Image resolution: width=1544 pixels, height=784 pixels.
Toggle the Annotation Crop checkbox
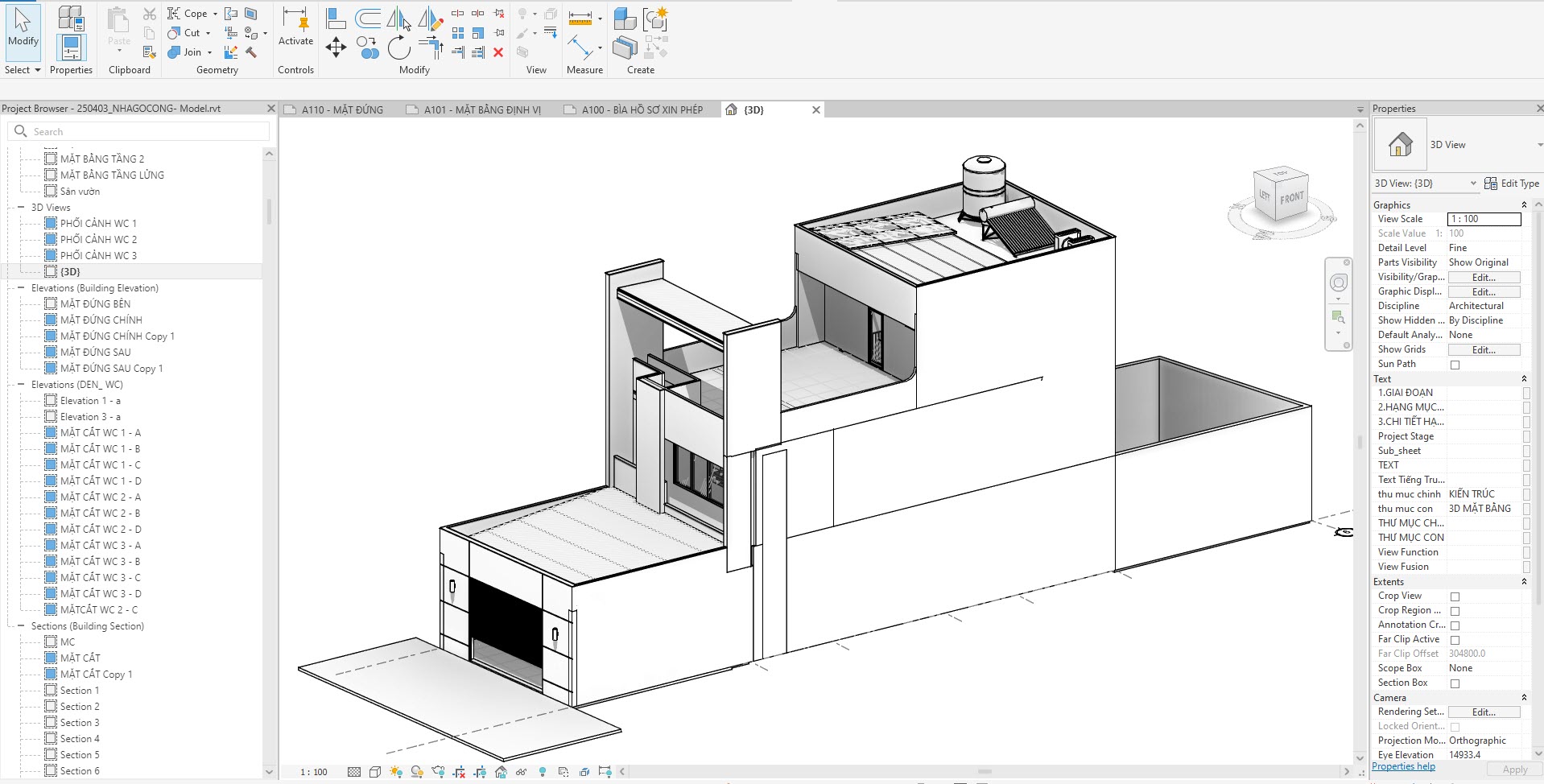tap(1455, 625)
